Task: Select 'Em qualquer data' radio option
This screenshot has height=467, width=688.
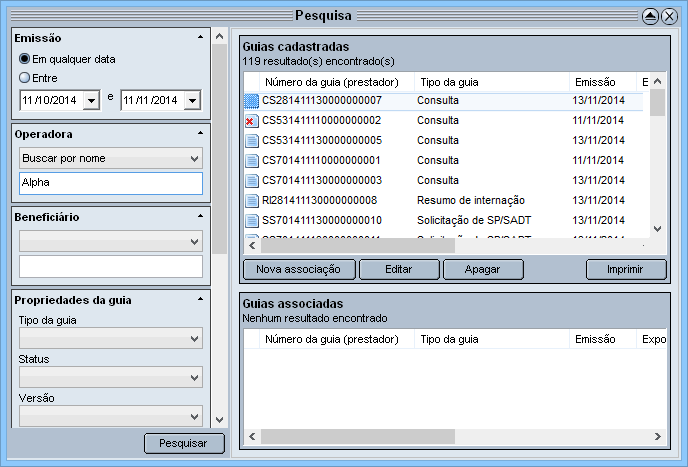Action: (25, 59)
